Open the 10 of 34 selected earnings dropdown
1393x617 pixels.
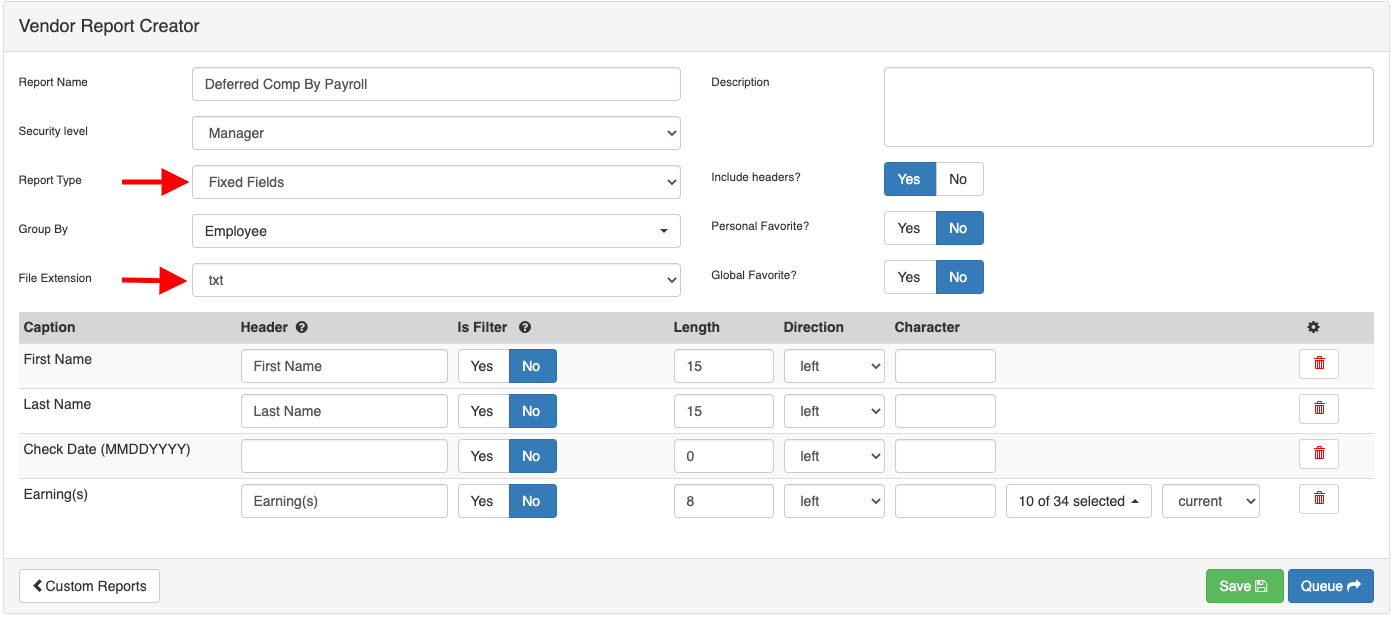point(1078,500)
